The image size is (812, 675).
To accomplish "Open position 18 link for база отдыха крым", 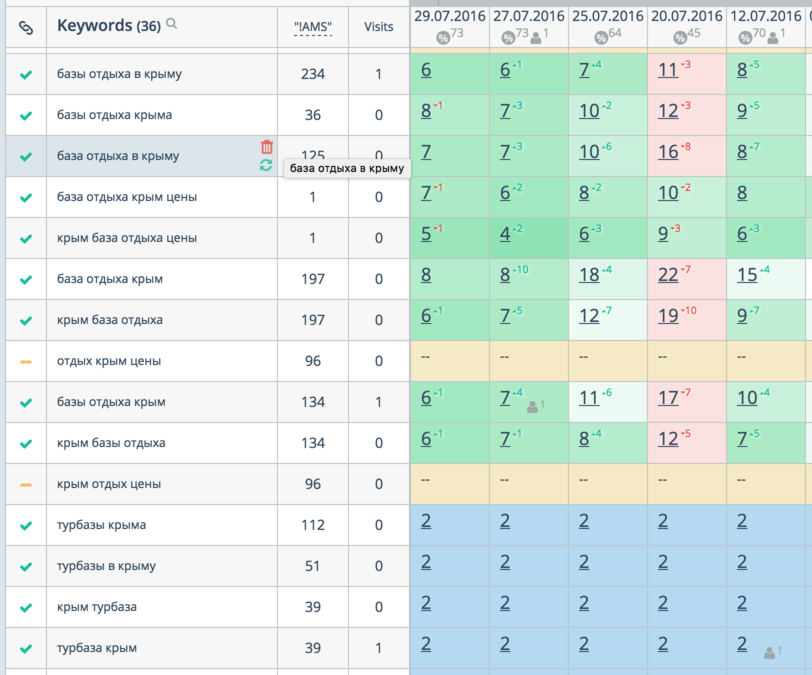I will (x=589, y=275).
